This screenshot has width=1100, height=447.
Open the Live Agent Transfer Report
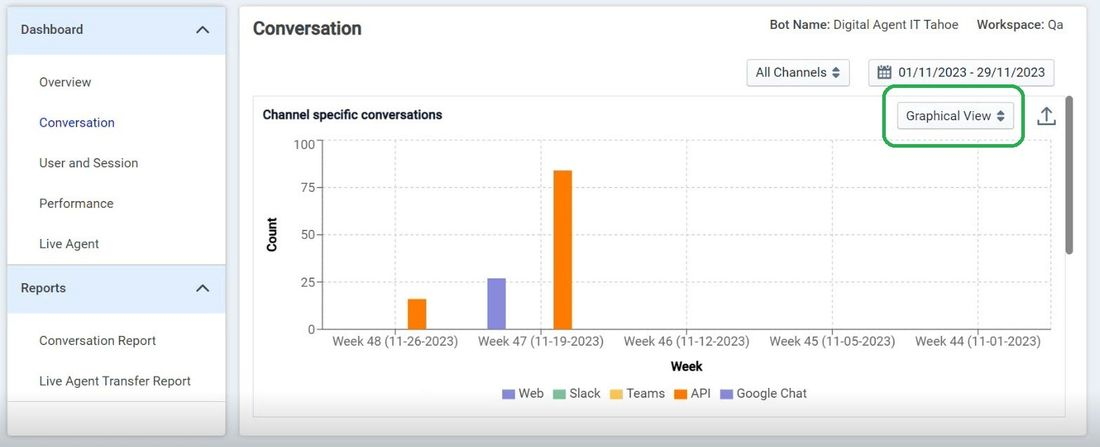(115, 381)
